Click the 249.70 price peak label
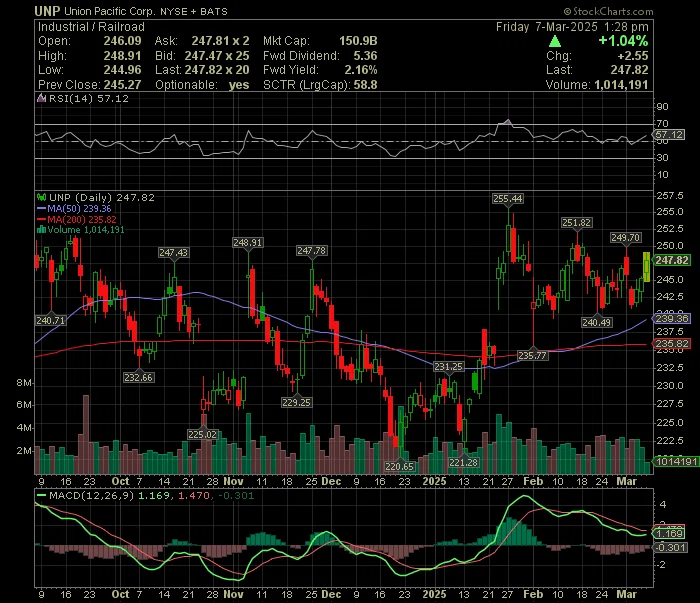This screenshot has height=603, width=700. tap(625, 237)
